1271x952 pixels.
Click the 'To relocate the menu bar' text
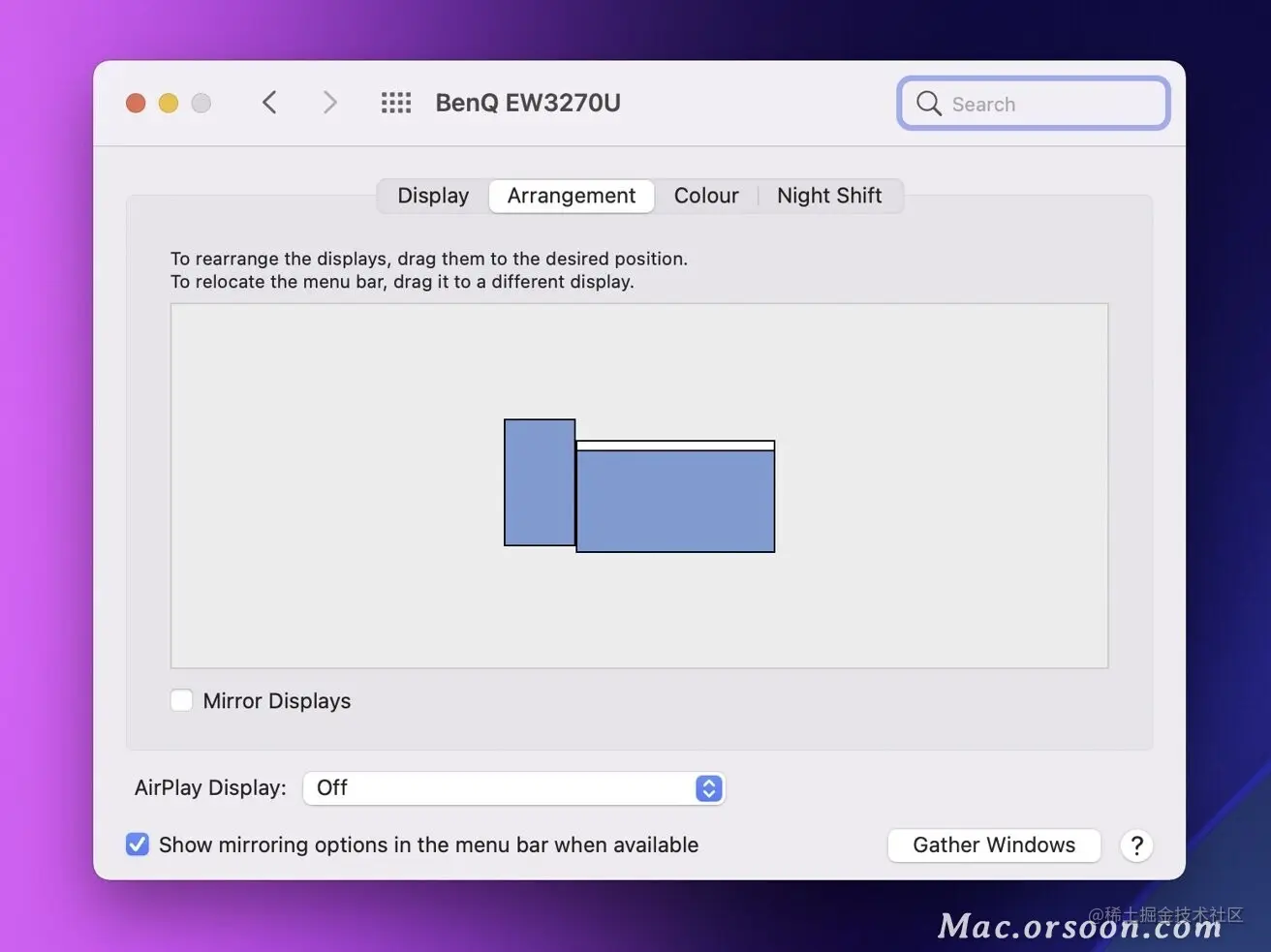pyautogui.click(x=402, y=282)
